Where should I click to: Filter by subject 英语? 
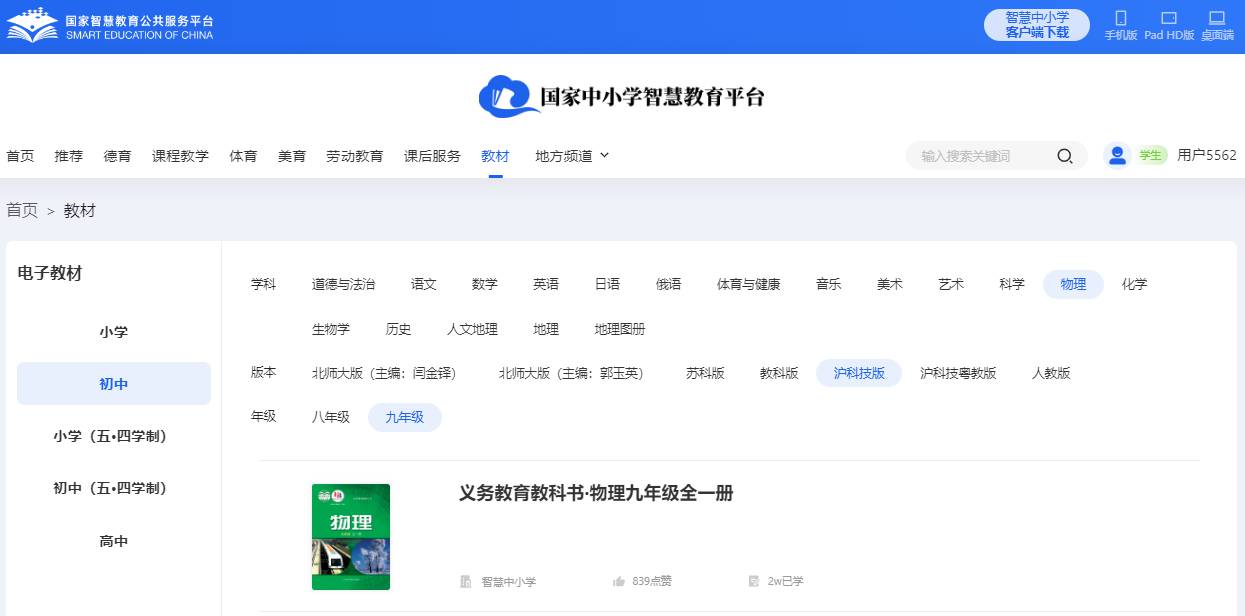[x=546, y=284]
